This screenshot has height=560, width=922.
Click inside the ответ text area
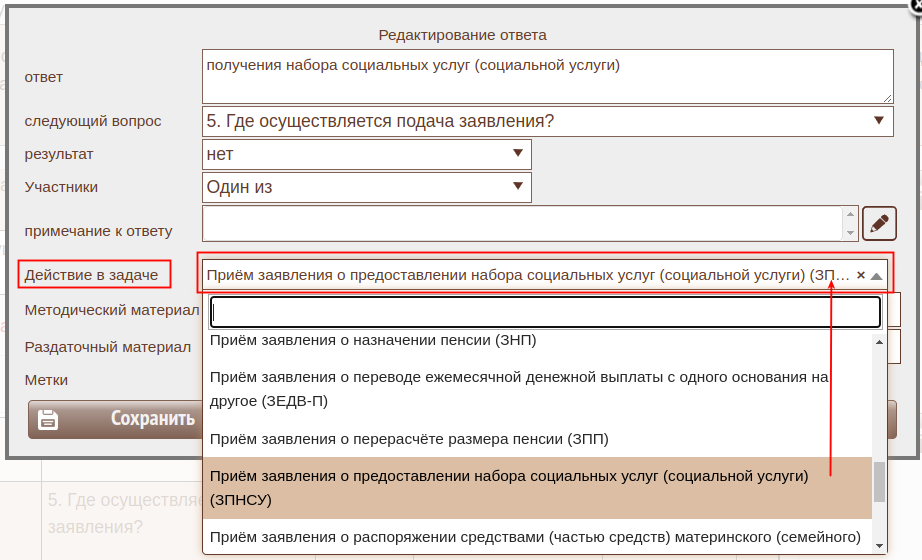(546, 76)
